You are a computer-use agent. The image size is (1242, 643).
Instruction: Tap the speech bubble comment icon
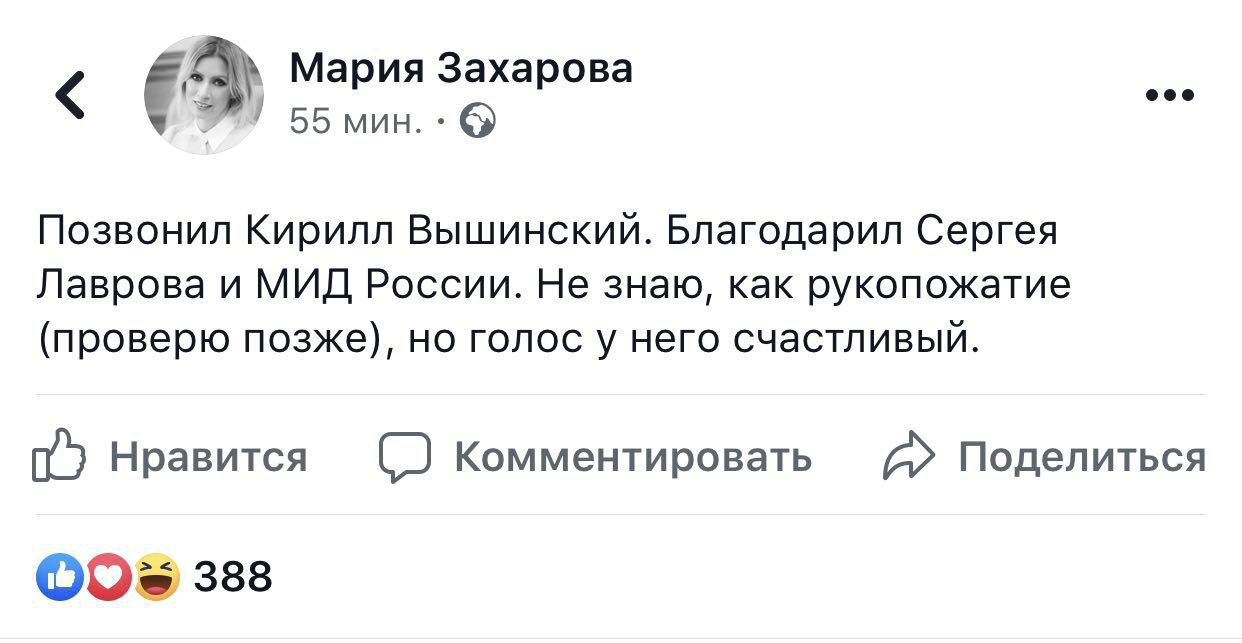(405, 458)
